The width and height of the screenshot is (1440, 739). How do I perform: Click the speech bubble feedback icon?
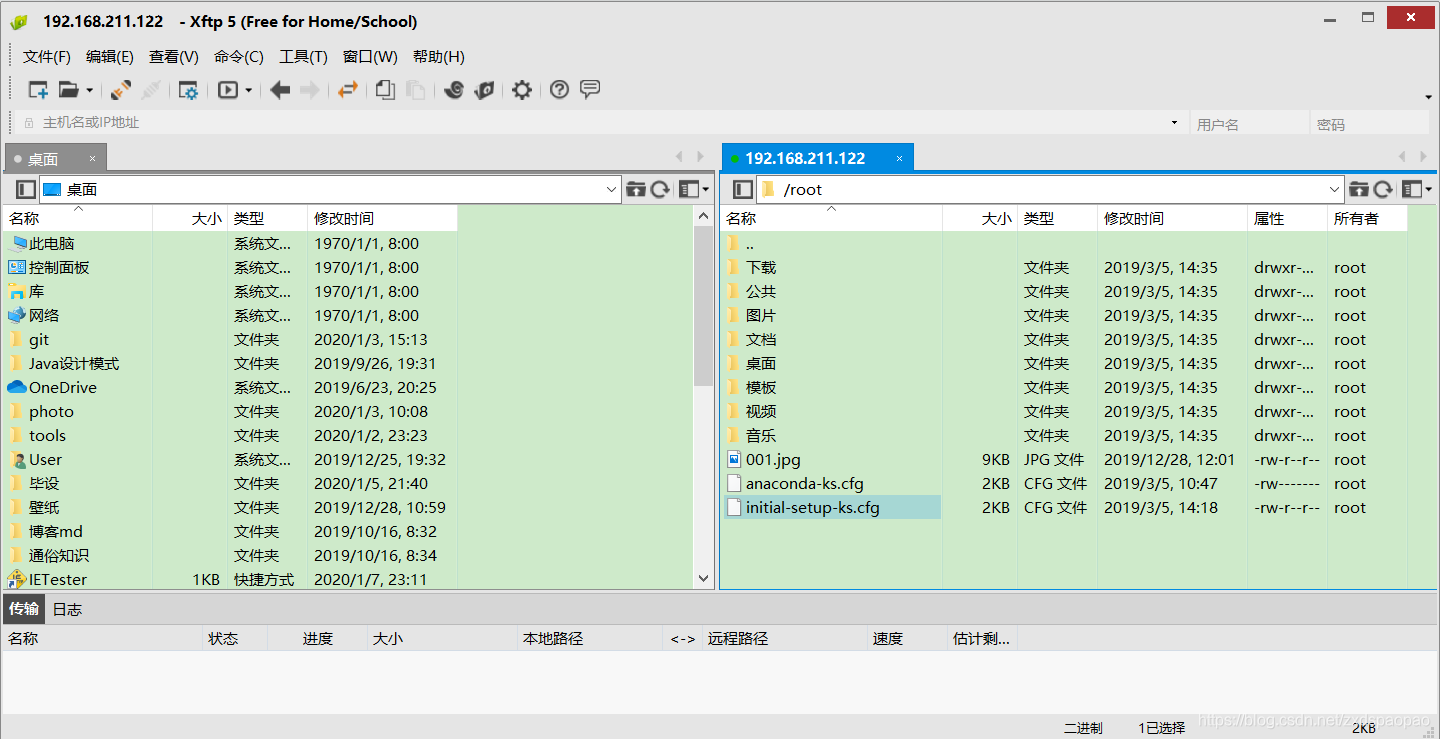[590, 89]
